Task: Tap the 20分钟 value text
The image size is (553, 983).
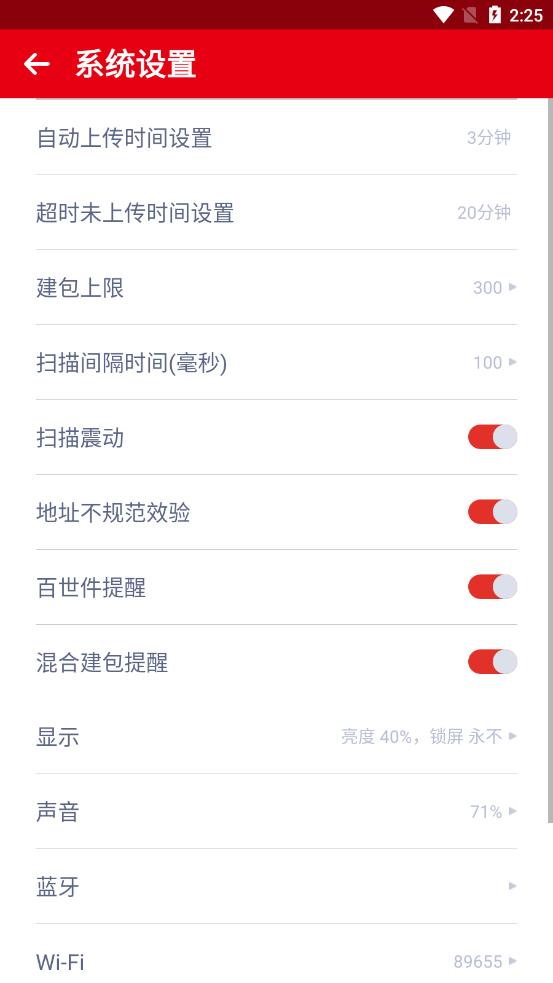Action: click(484, 213)
